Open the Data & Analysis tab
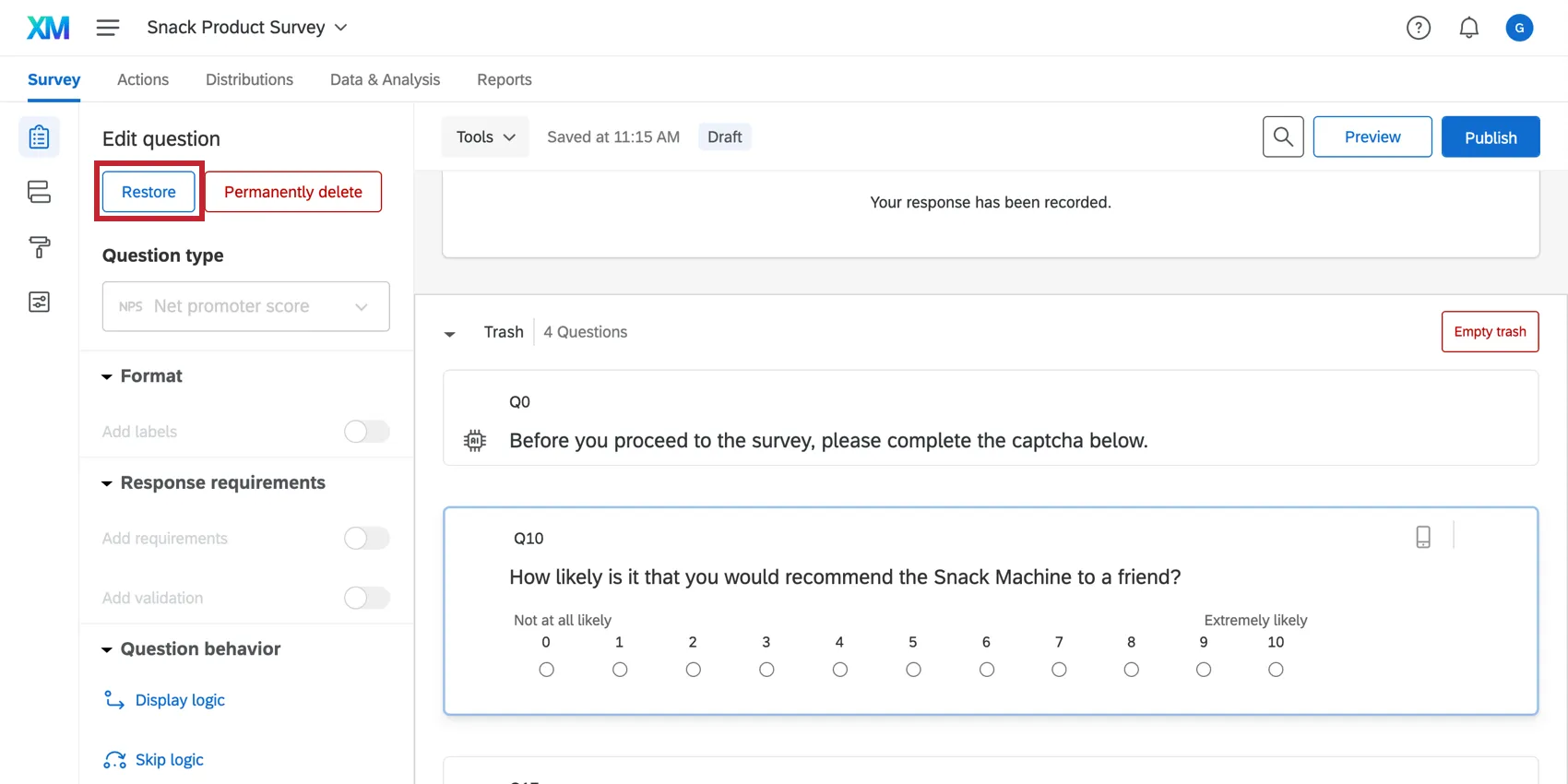The width and height of the screenshot is (1568, 784). [385, 79]
